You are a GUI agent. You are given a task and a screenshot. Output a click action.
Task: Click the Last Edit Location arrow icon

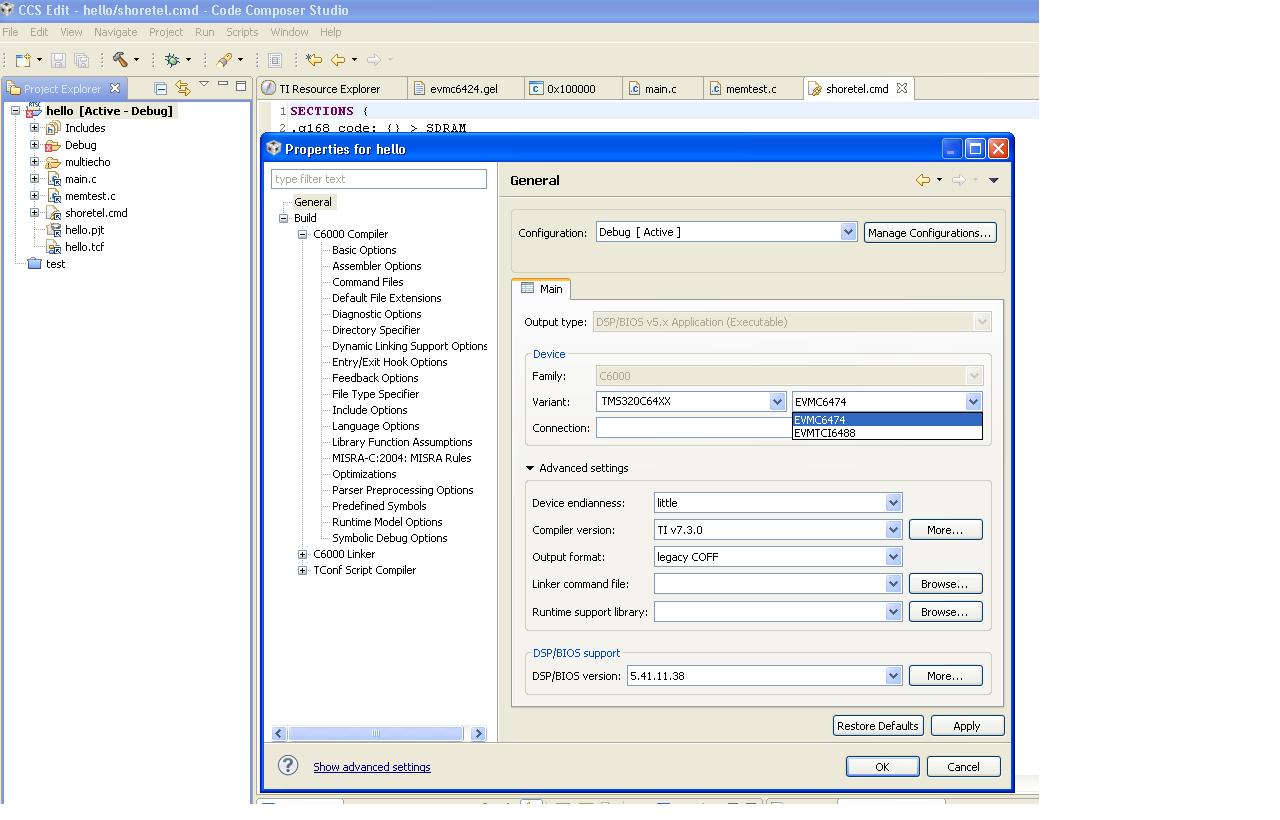314,60
